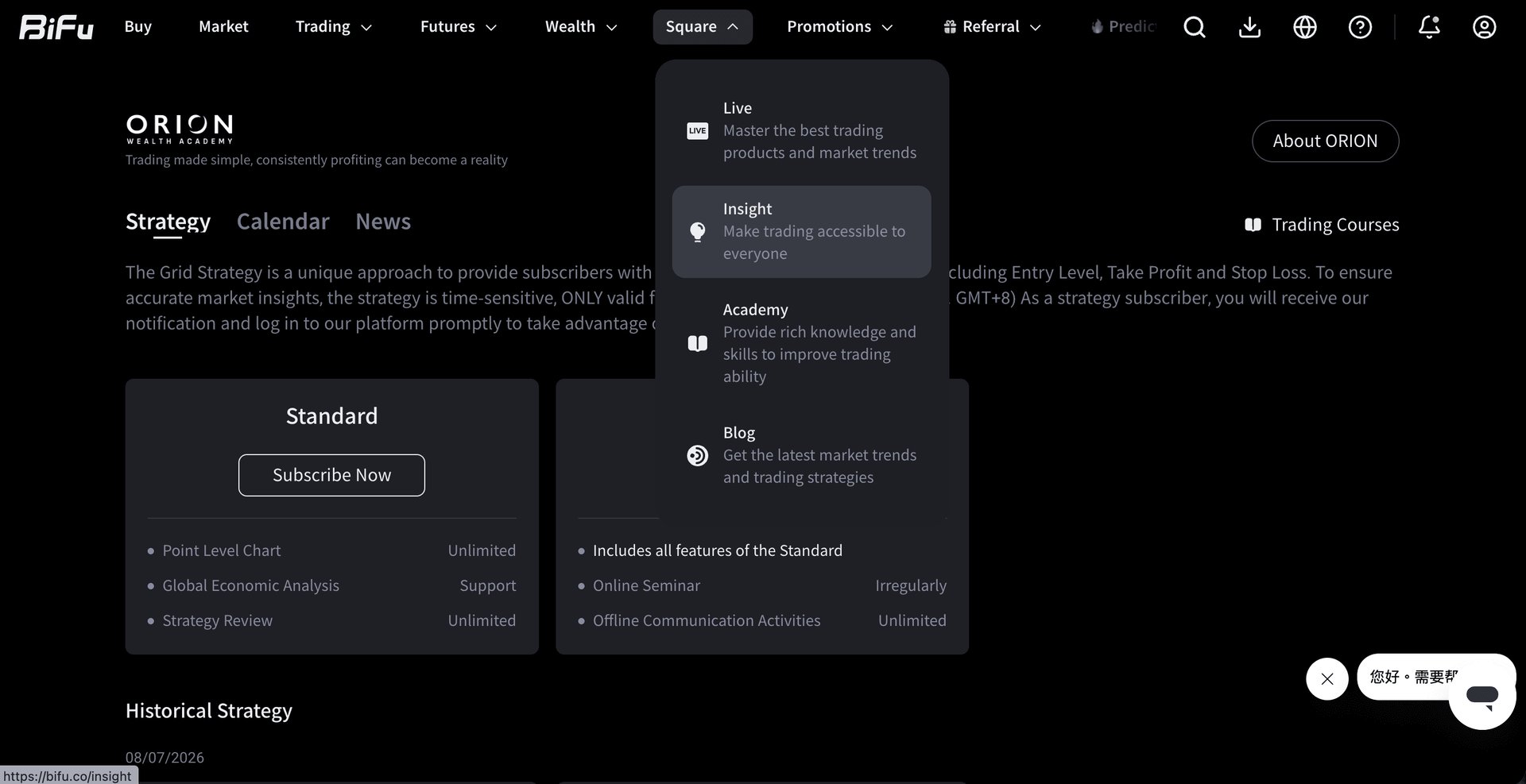Click the help question mark icon
Image resolution: width=1526 pixels, height=784 pixels.
click(1360, 27)
